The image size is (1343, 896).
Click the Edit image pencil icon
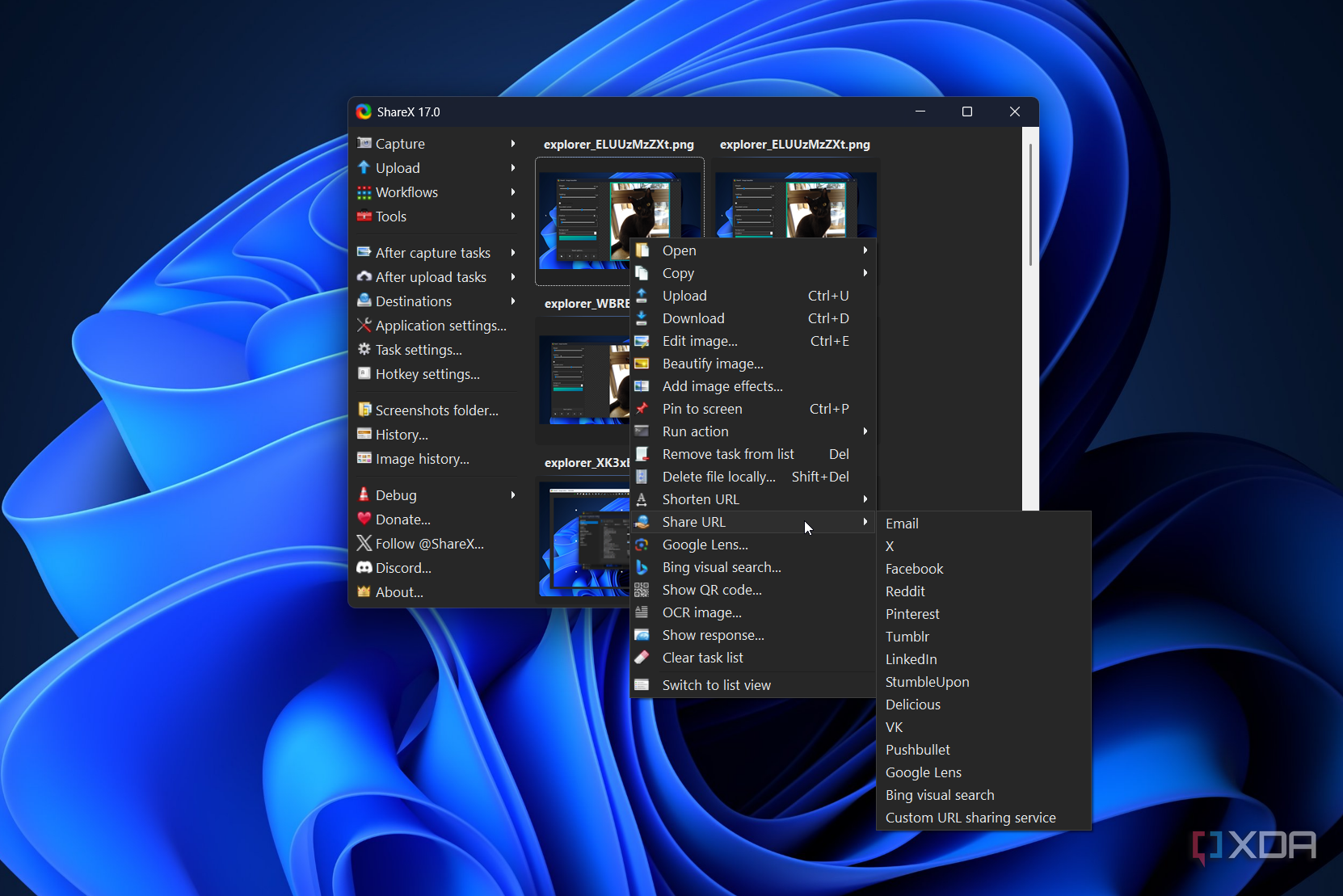(x=643, y=341)
